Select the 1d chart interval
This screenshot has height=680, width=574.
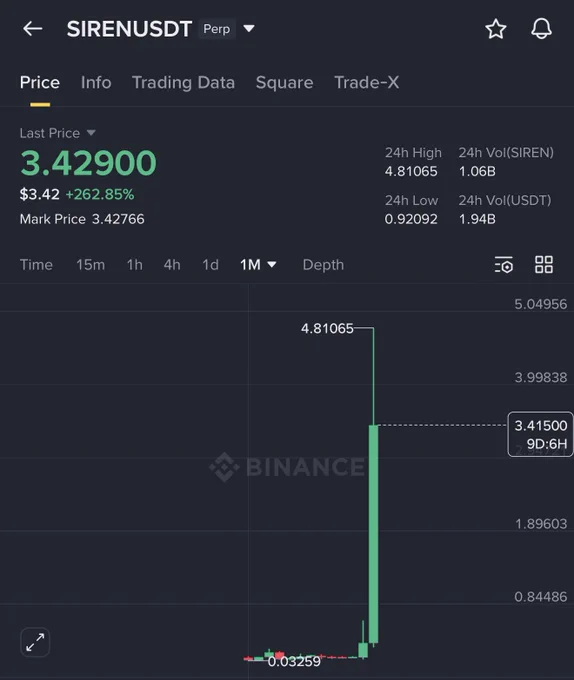[x=210, y=265]
